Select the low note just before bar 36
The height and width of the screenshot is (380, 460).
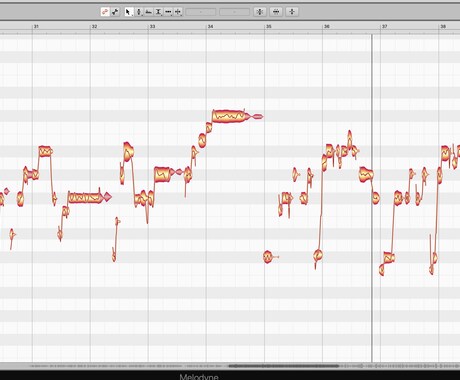pyautogui.click(x=318, y=256)
